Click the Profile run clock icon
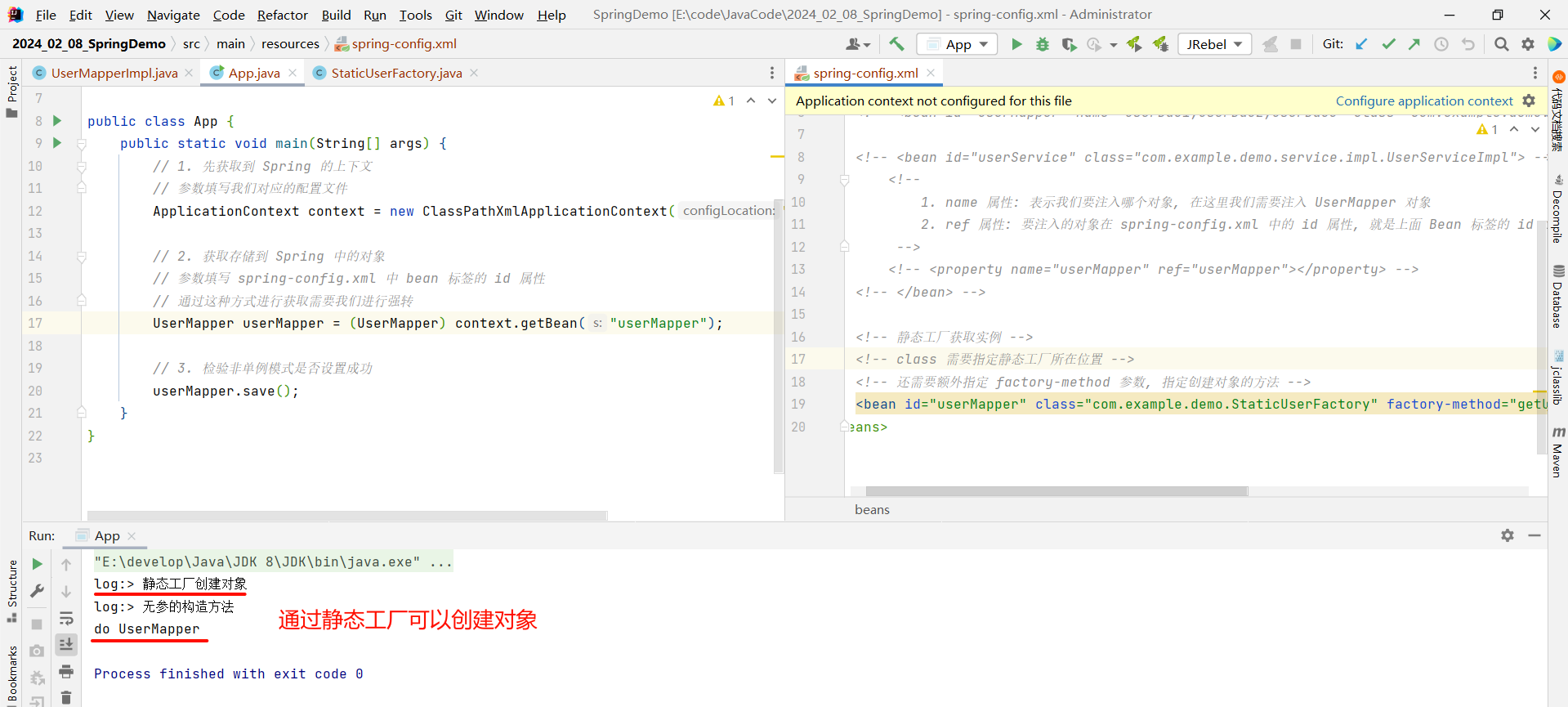 (1094, 44)
